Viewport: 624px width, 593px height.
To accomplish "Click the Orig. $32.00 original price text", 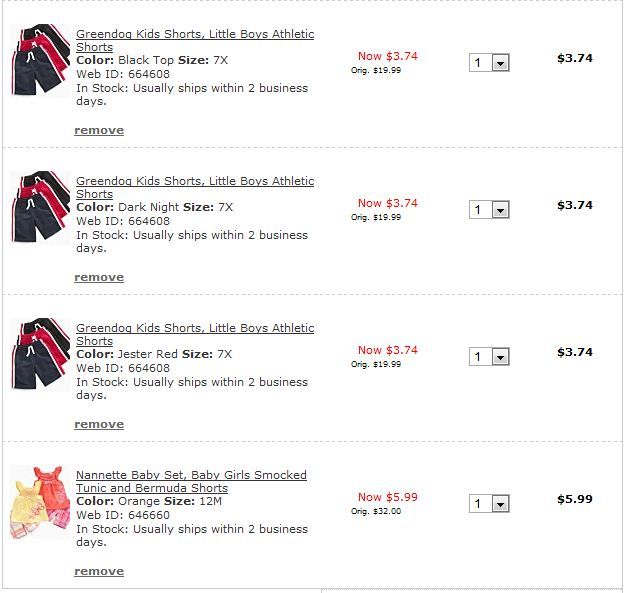I will coord(376,511).
